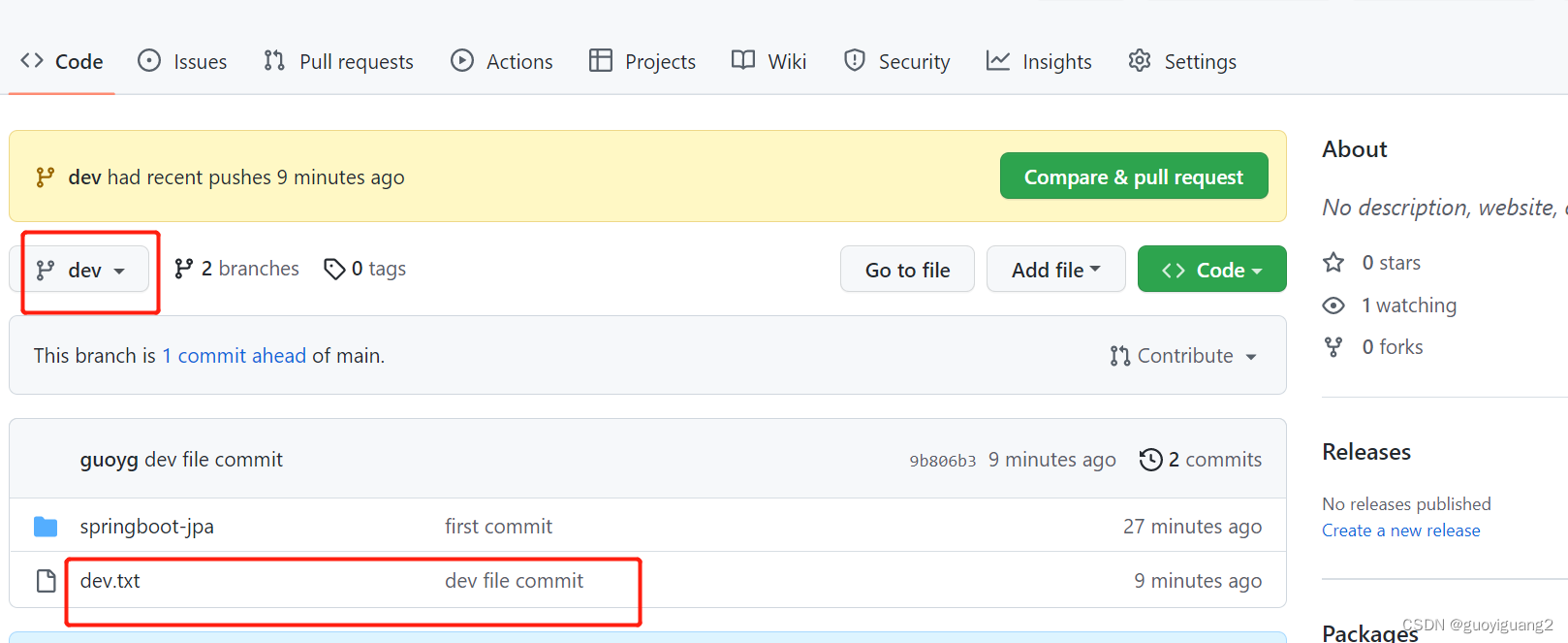Click the Security shield icon
This screenshot has width=1568, height=643.
854,61
